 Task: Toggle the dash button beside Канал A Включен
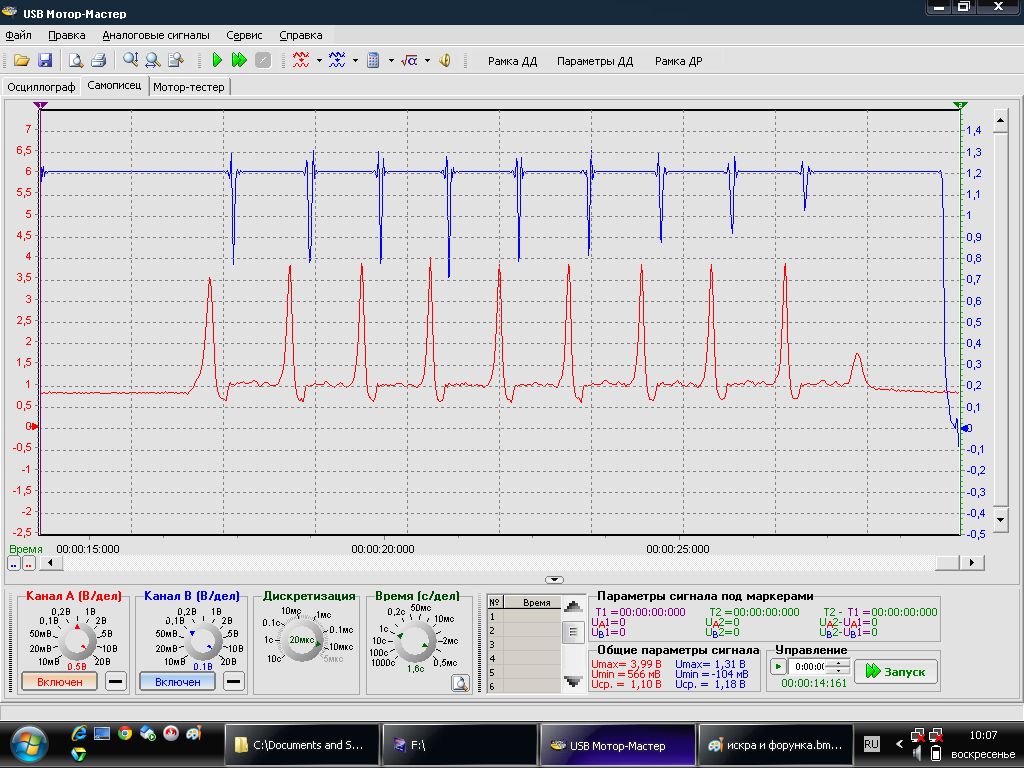tap(116, 682)
